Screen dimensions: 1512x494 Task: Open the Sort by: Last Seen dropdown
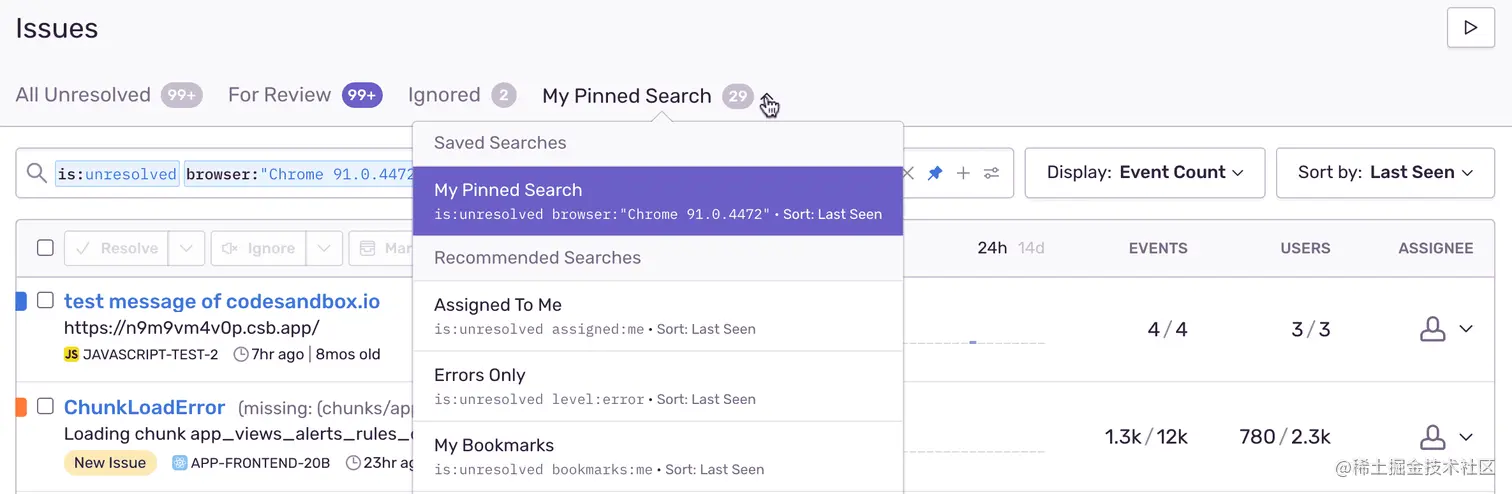point(1386,172)
